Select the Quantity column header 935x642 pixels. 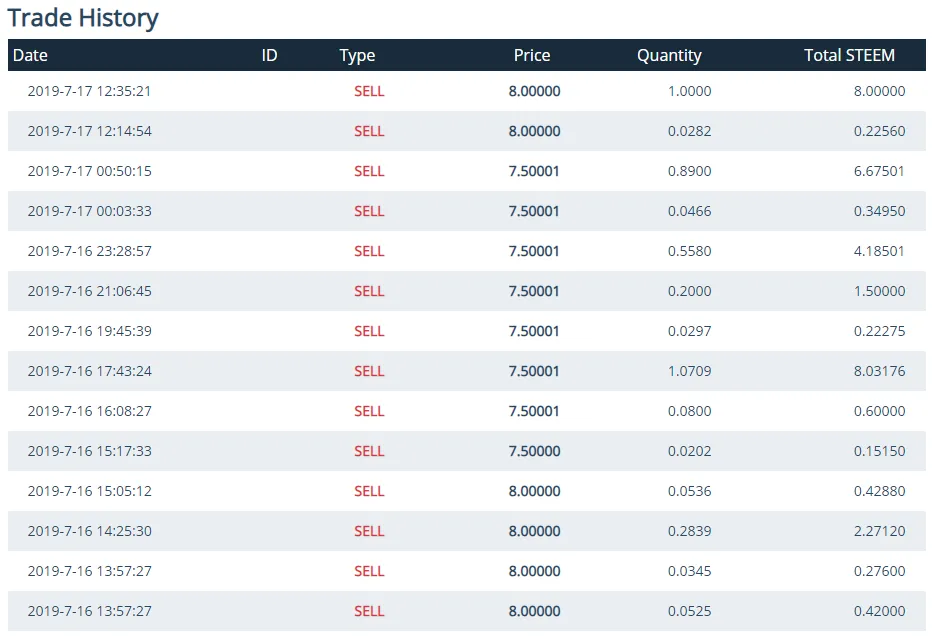669,55
